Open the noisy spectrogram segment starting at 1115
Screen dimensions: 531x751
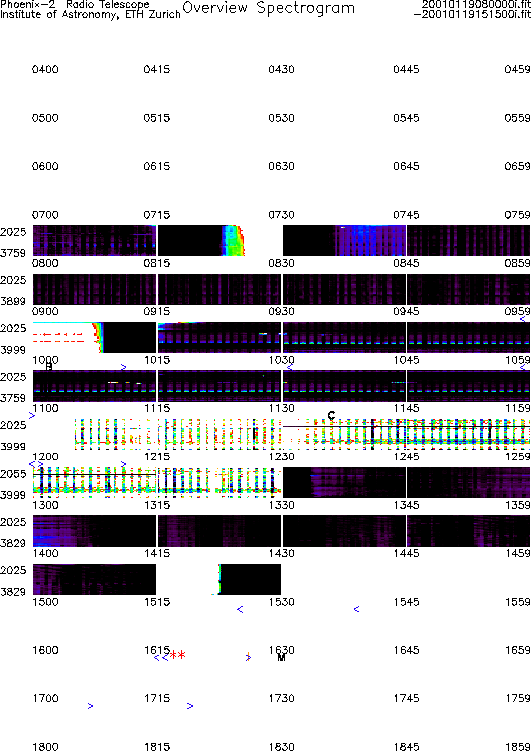coord(220,434)
